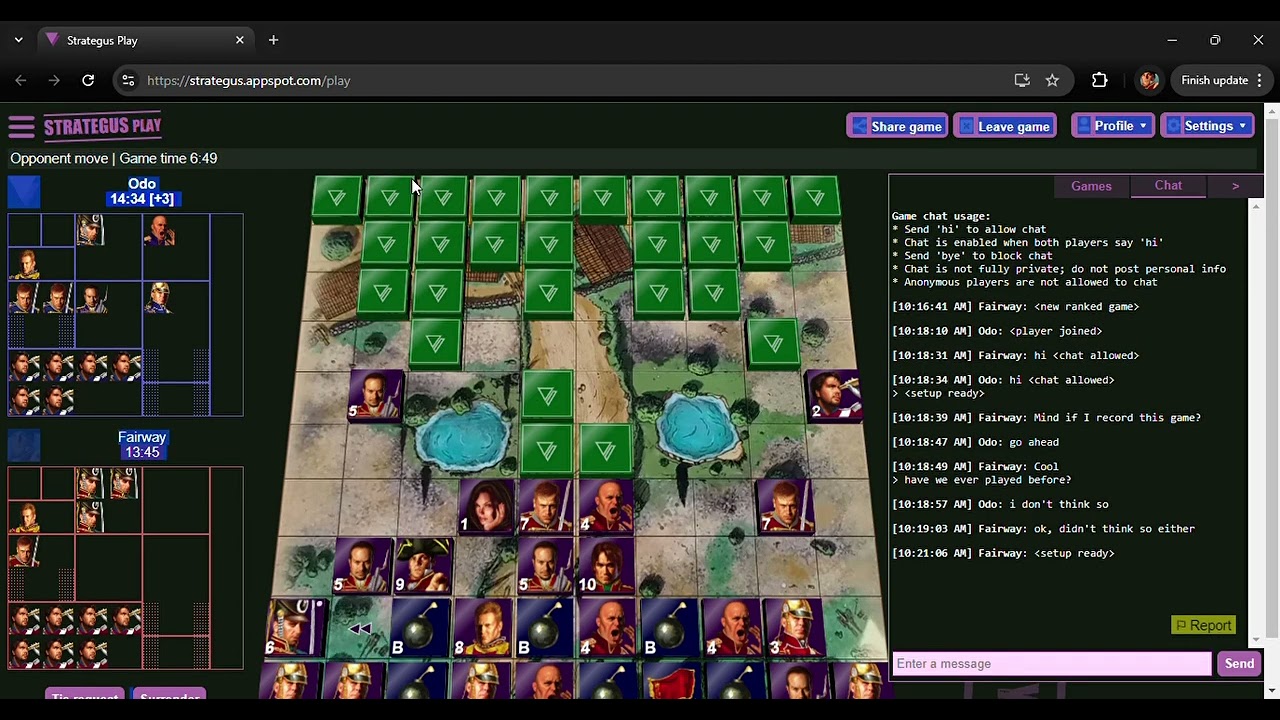
Task: Open a new browser tab
Action: tap(273, 40)
